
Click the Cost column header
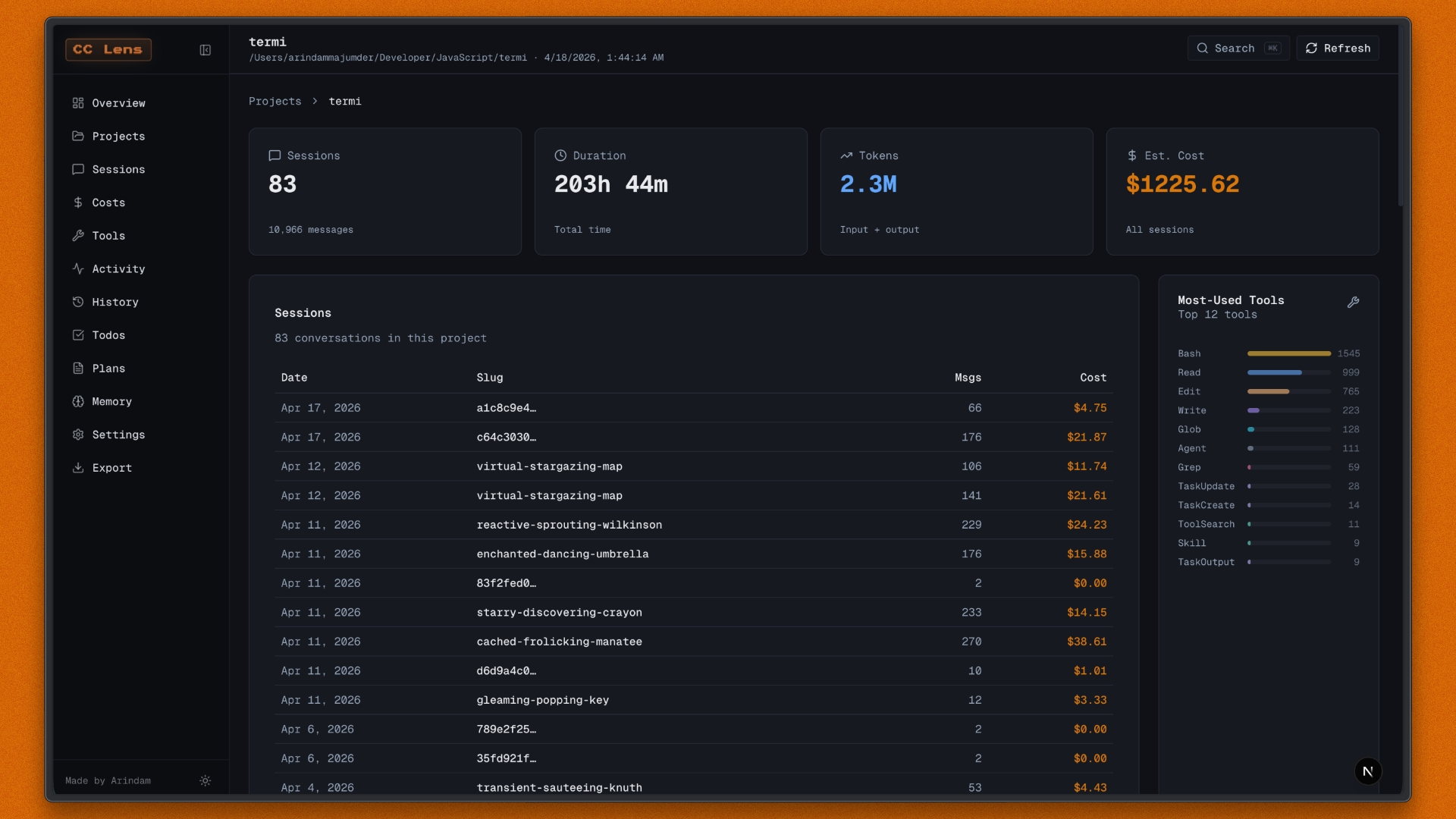(x=1093, y=378)
